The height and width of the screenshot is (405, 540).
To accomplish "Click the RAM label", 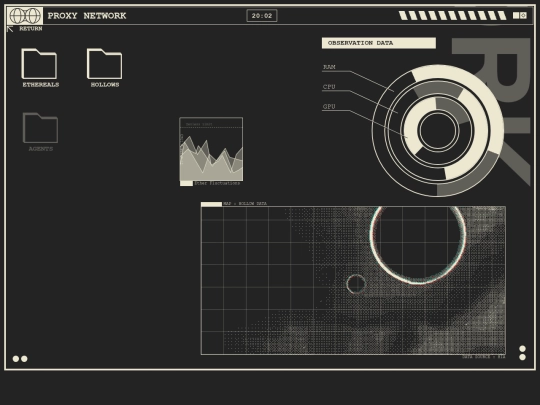I will [329, 67].
